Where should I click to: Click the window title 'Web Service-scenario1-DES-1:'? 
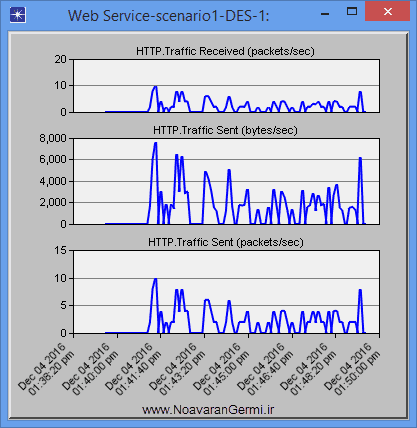click(169, 16)
